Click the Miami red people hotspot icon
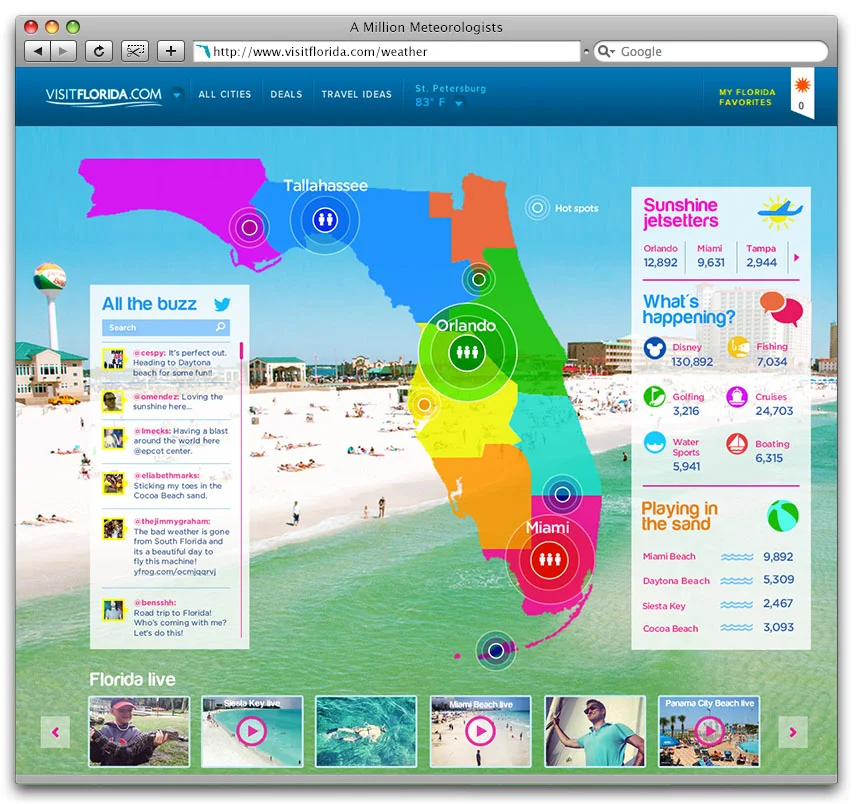The height and width of the screenshot is (804, 858). pyautogui.click(x=549, y=559)
